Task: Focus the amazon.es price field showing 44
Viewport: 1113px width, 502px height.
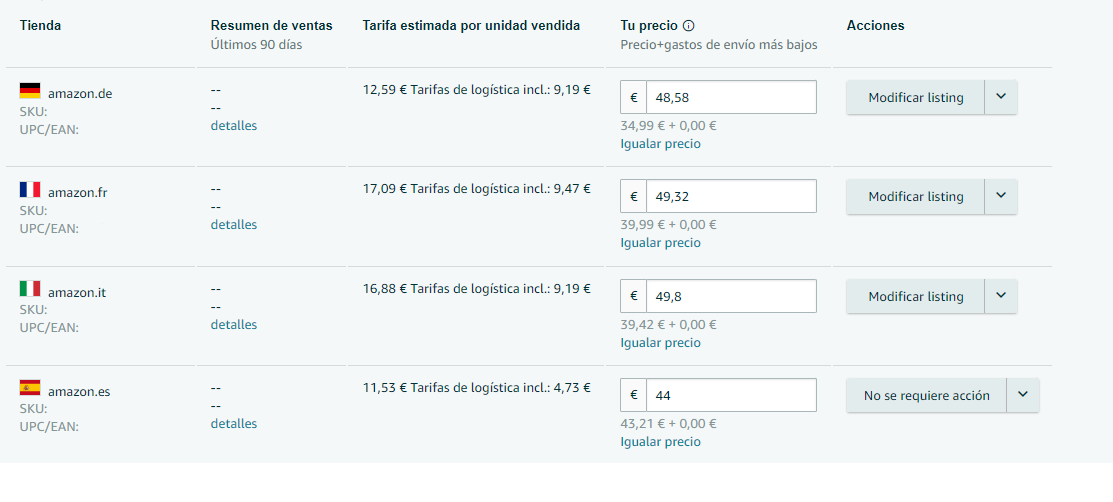Action: tap(730, 395)
